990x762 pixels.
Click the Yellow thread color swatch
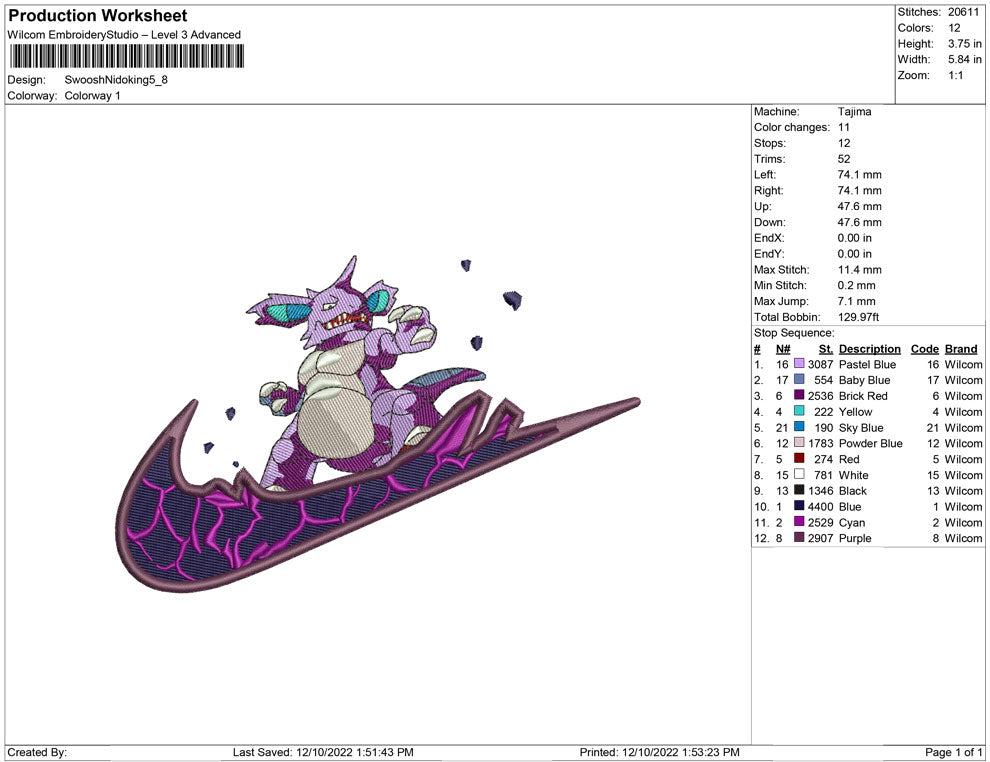click(799, 411)
